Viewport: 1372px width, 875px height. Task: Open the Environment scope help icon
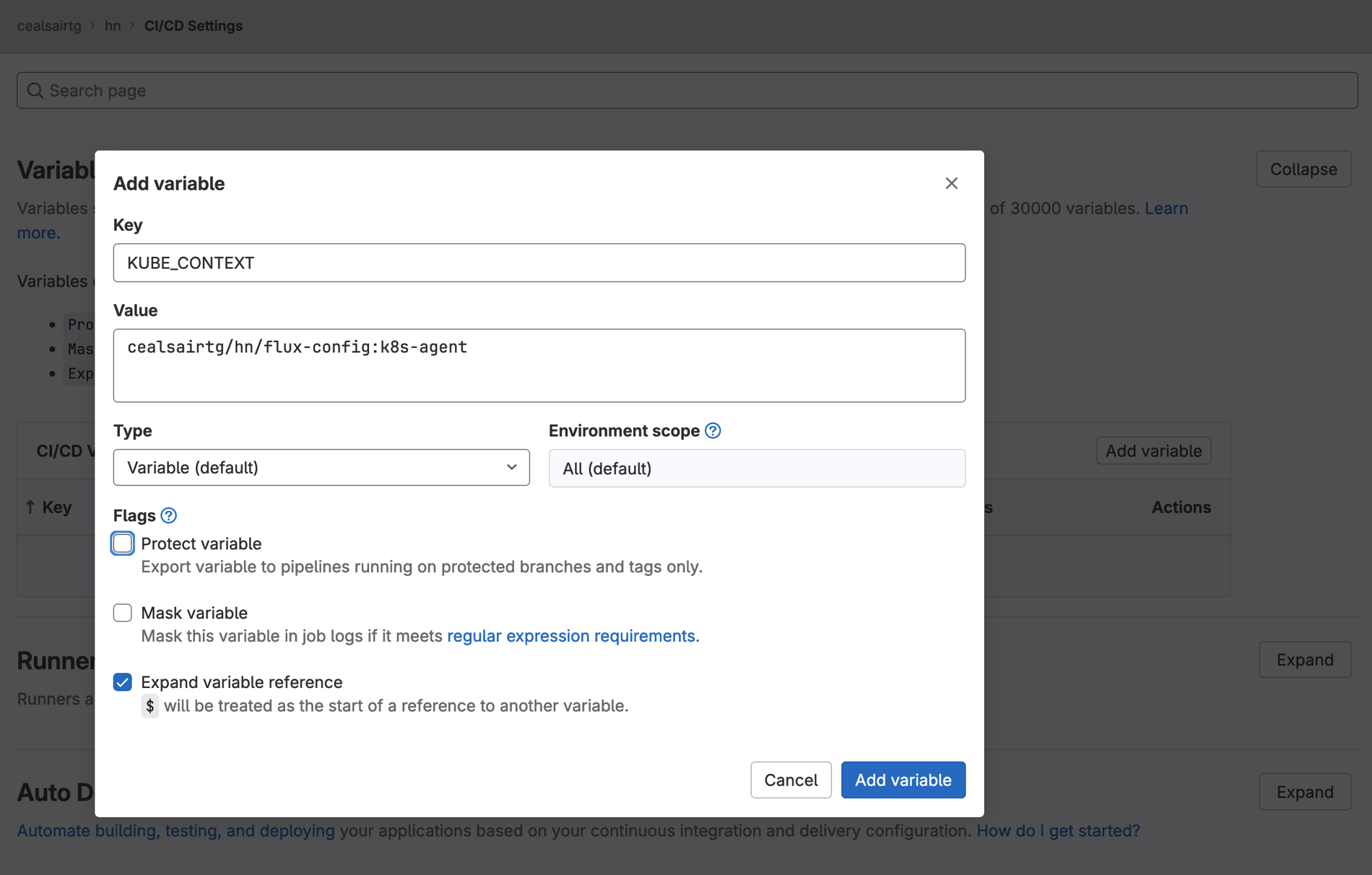(713, 431)
